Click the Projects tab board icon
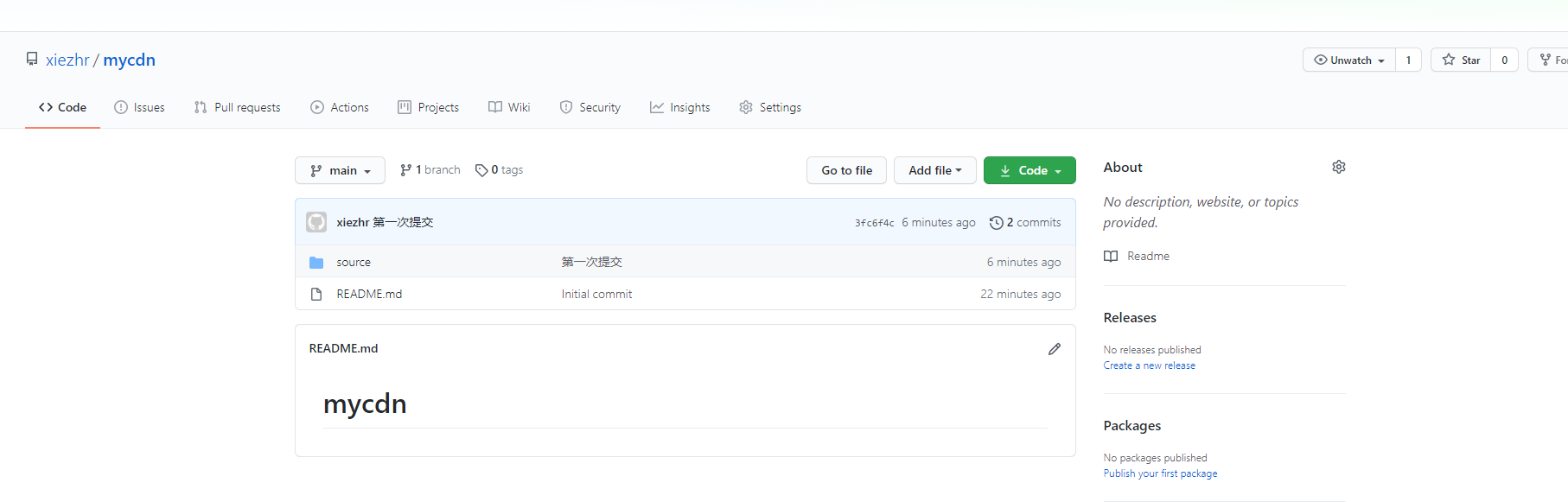Screen dimensions: 1568x502 coord(405,107)
